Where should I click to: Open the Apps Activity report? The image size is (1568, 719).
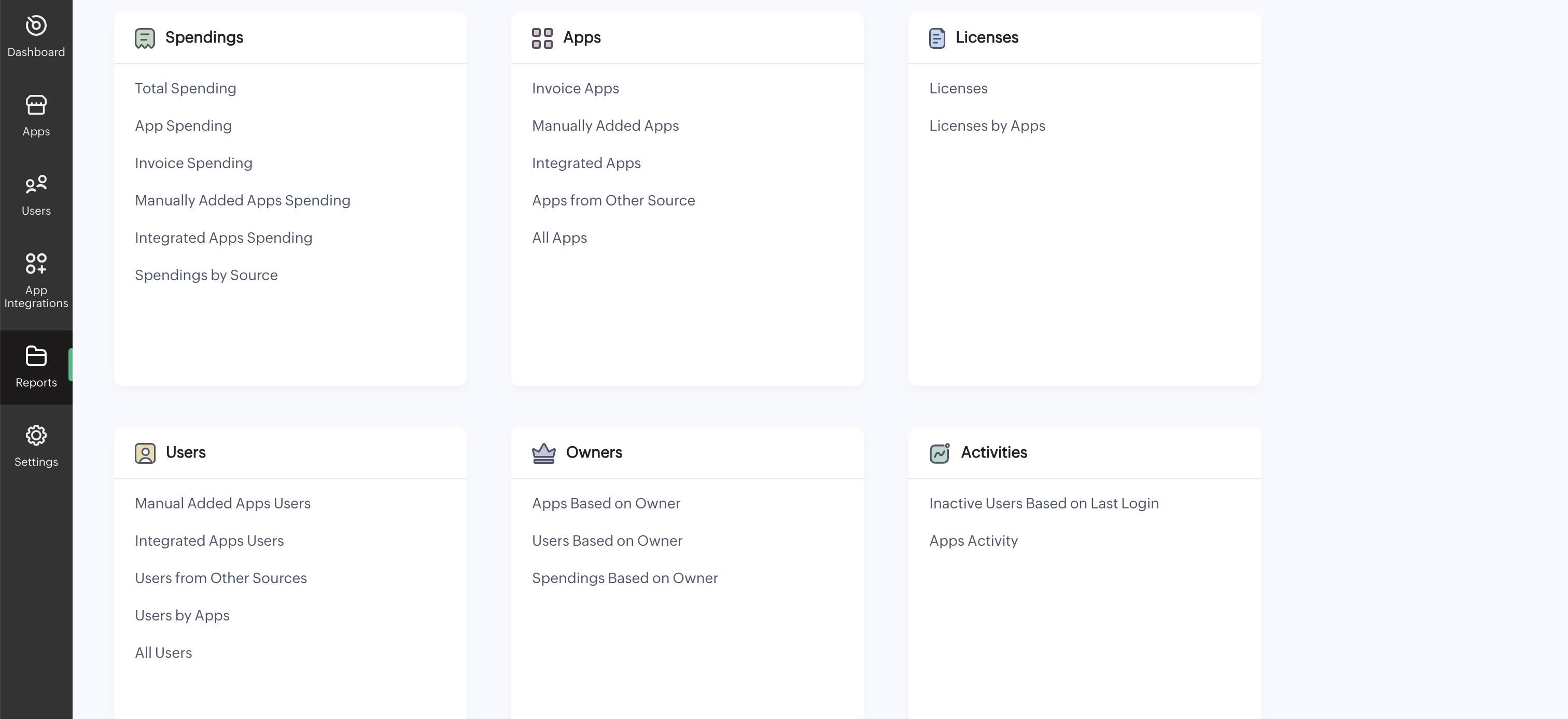973,541
